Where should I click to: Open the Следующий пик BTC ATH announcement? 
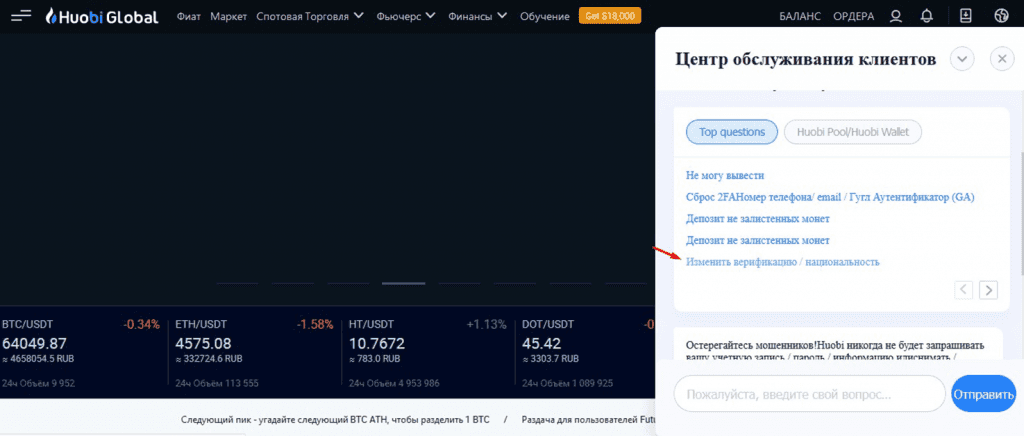pyautogui.click(x=335, y=420)
